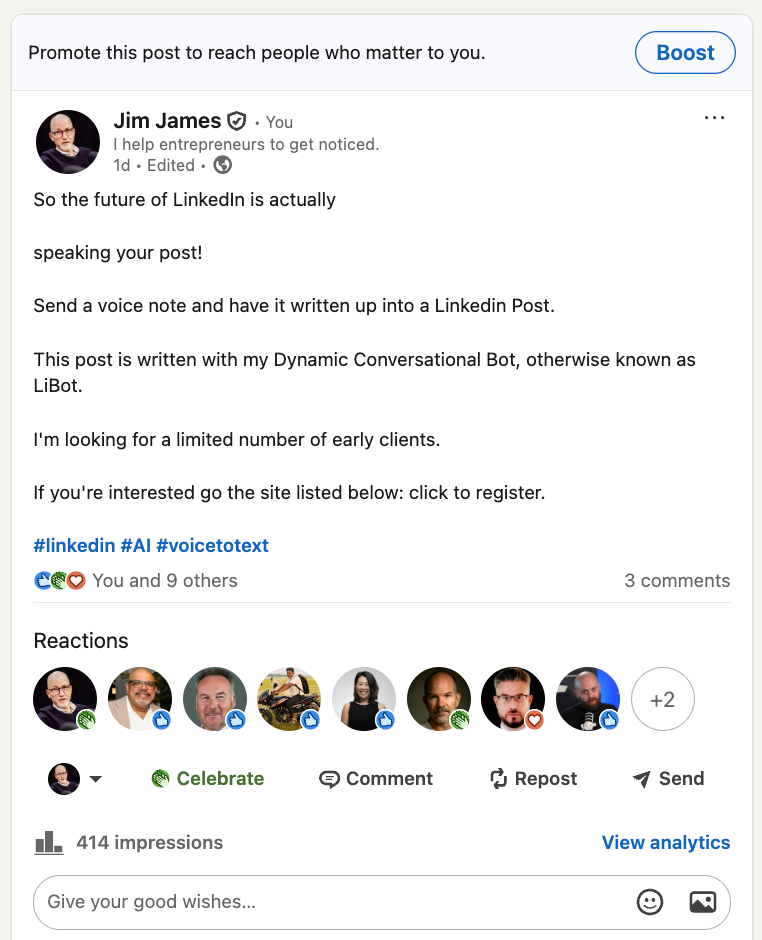762x940 pixels.
Task: Open the three-dot post options menu
Action: [x=714, y=118]
